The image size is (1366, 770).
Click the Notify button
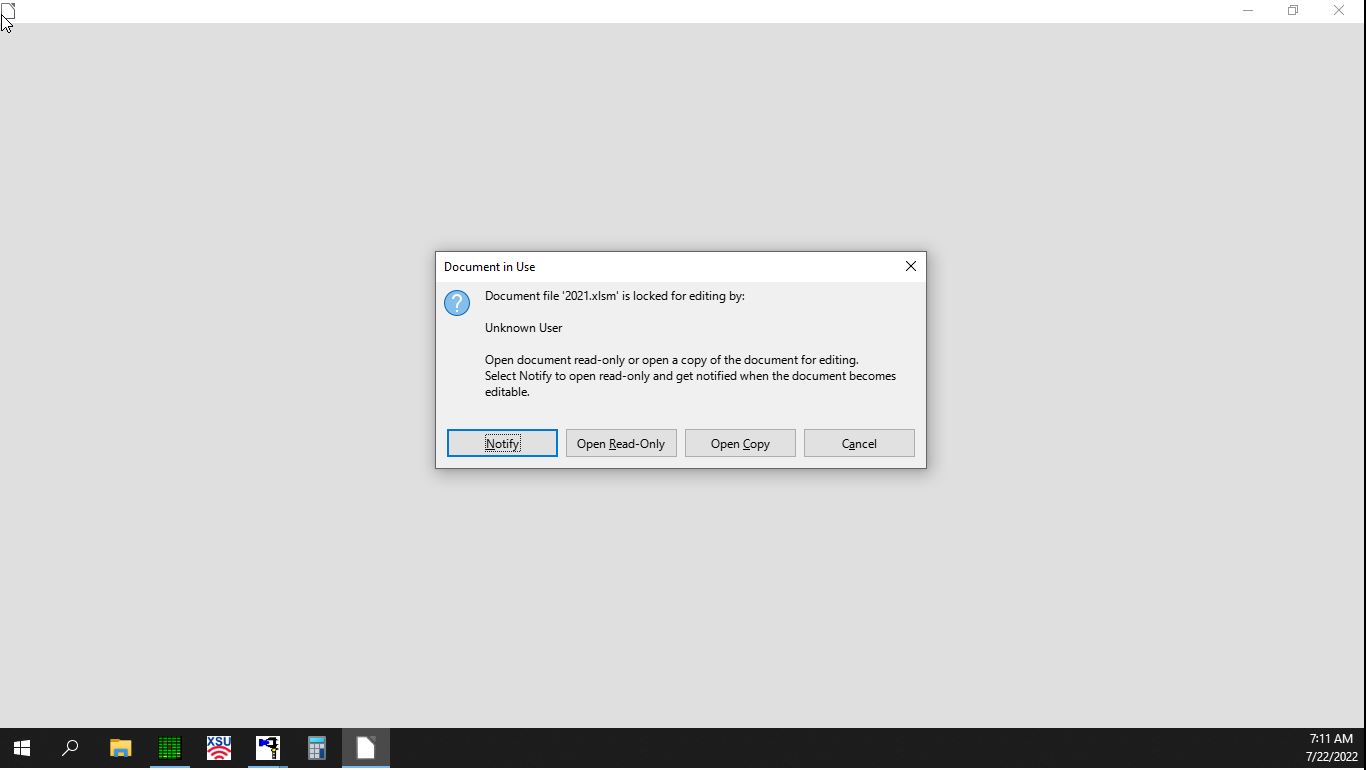pos(502,443)
